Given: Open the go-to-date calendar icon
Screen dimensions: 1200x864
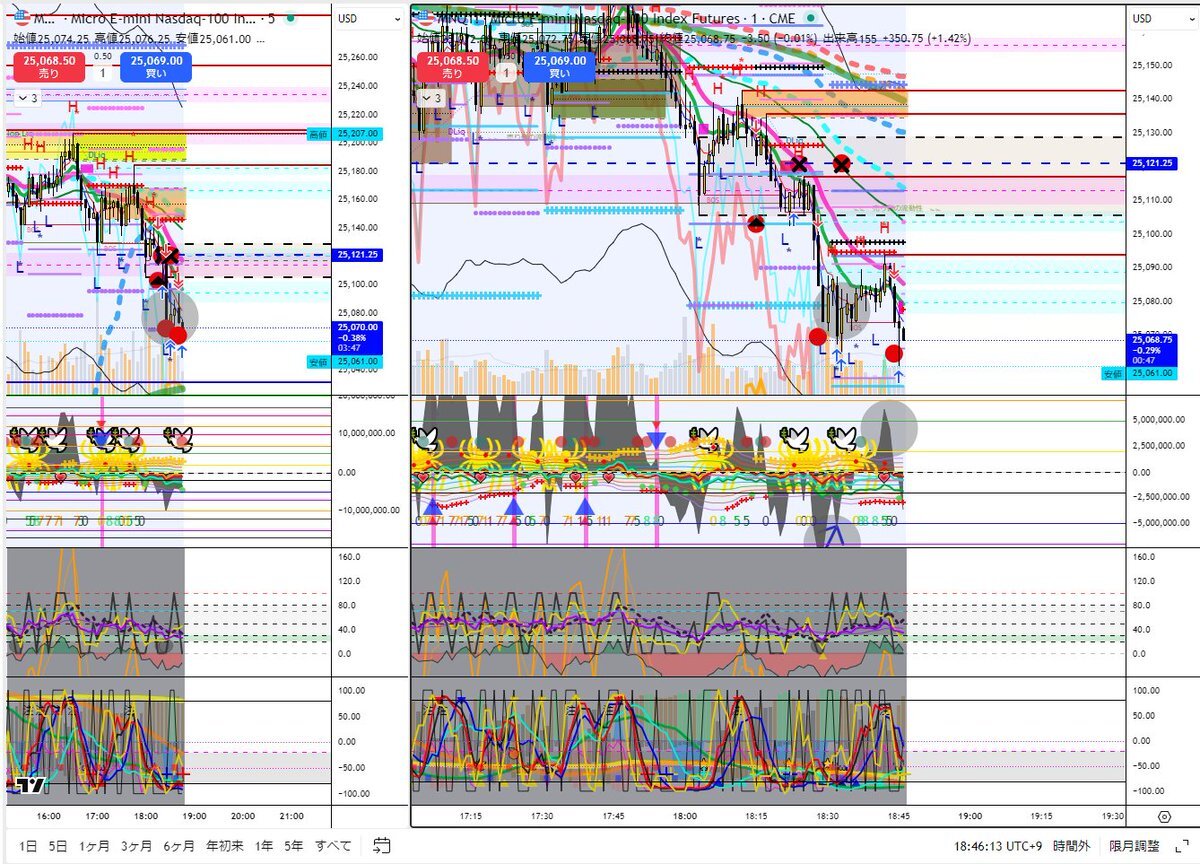Looking at the screenshot, I should (x=381, y=846).
